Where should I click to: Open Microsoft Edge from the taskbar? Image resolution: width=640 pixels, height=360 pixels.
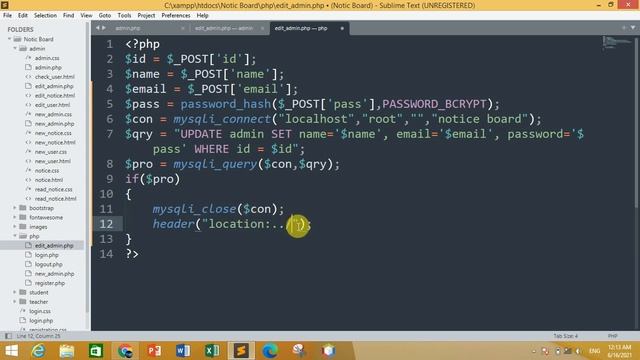(270, 351)
